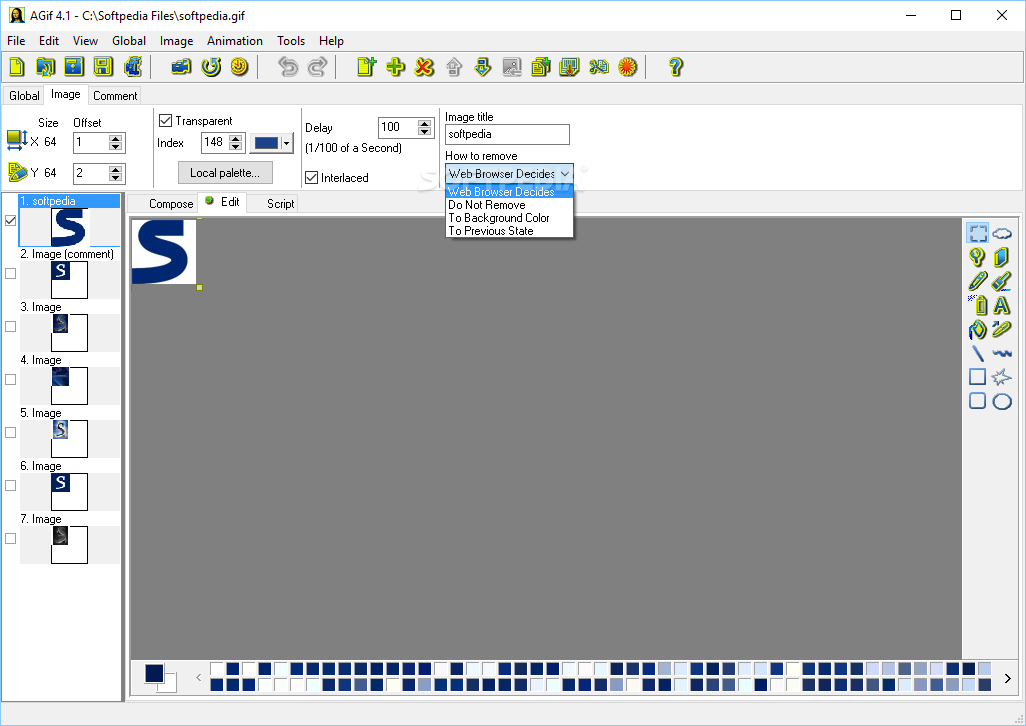Viewport: 1026px width, 726px height.
Task: Toggle the Interlaced checkbox
Action: pos(311,177)
